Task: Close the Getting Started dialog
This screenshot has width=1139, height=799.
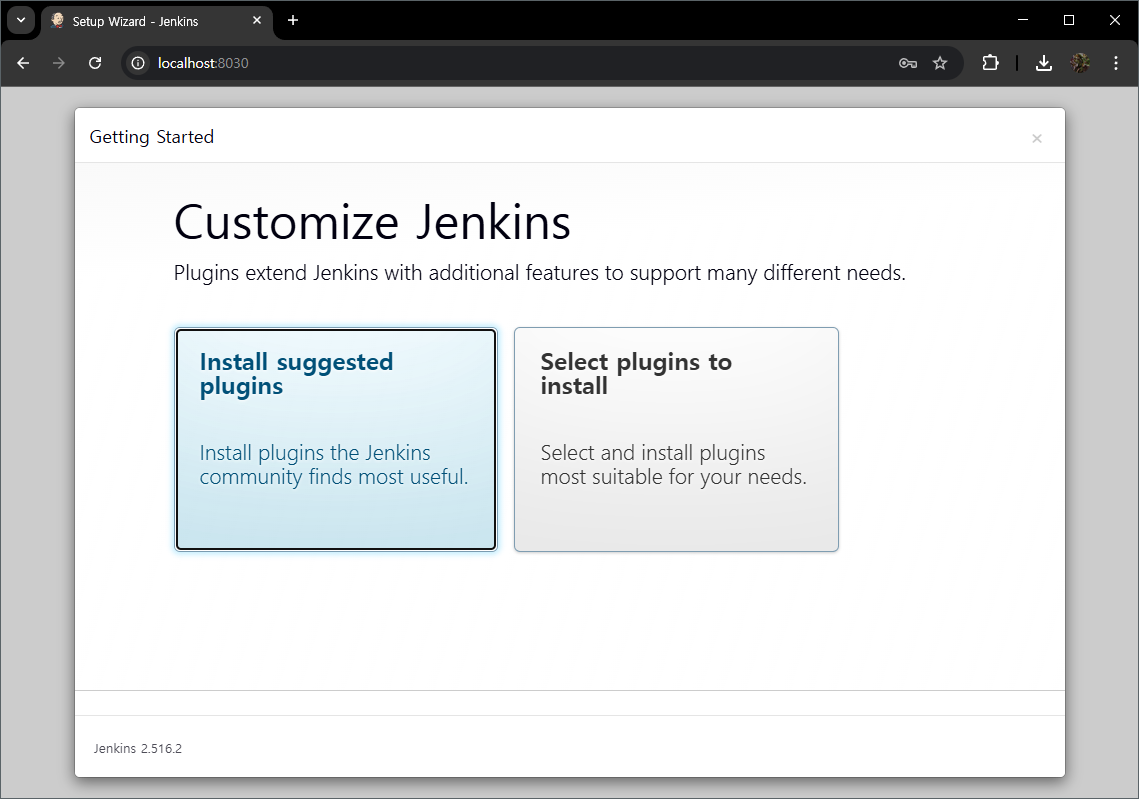Action: pyautogui.click(x=1037, y=138)
